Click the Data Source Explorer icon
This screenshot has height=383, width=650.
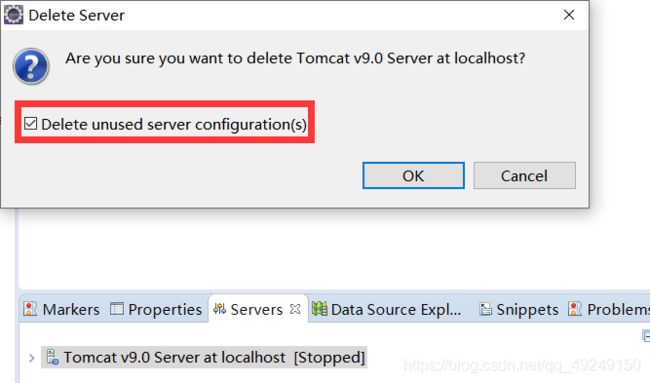click(319, 309)
